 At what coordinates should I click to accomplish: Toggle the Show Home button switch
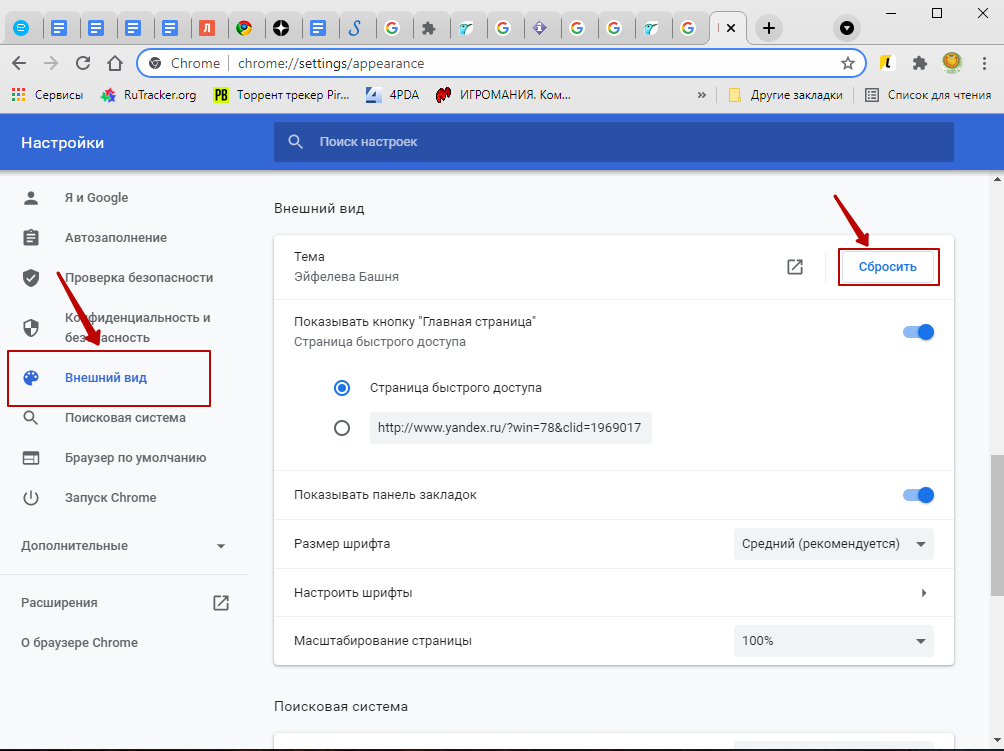coord(917,332)
